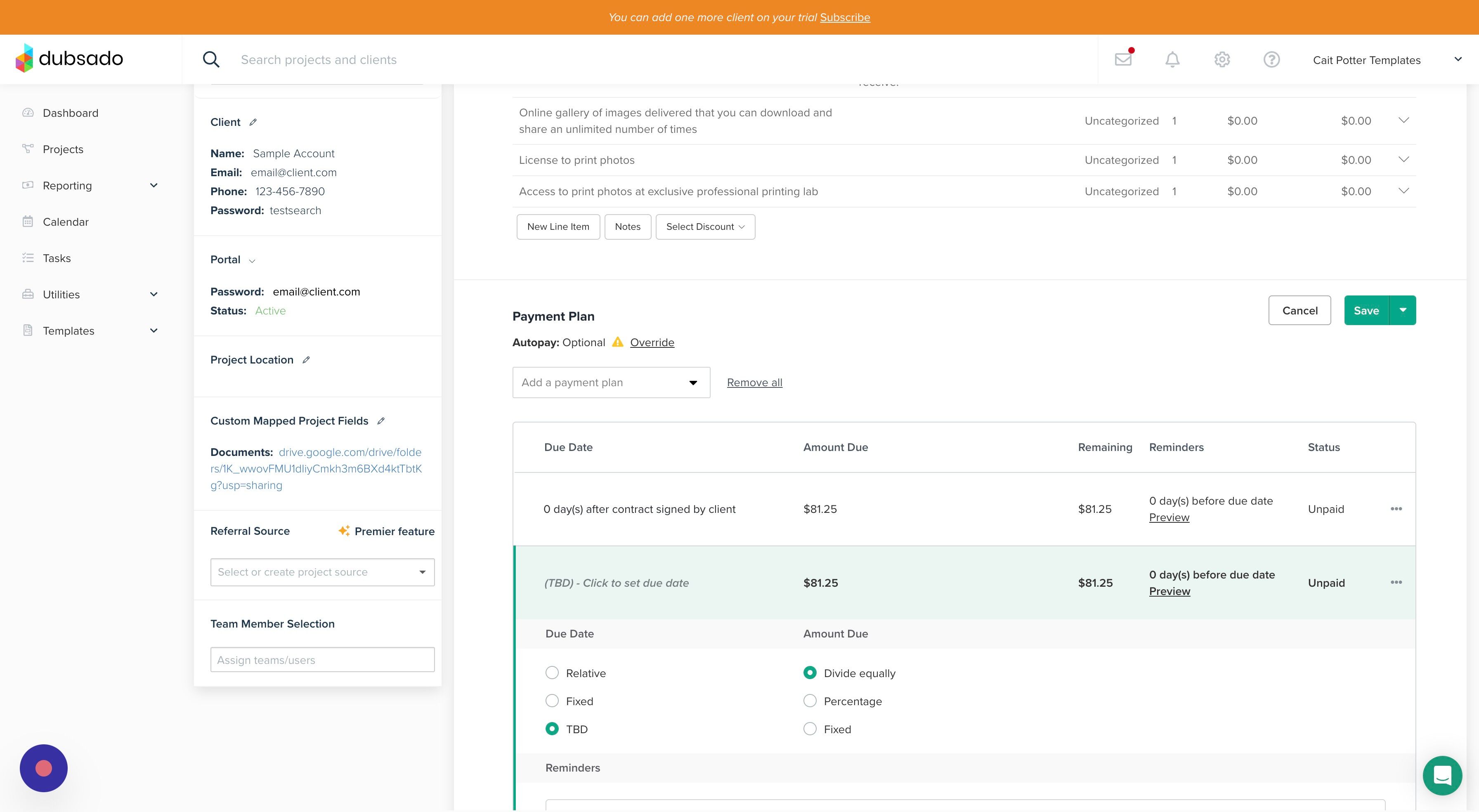Expand the License to print photos row
The width and height of the screenshot is (1479, 812).
pyautogui.click(x=1403, y=160)
